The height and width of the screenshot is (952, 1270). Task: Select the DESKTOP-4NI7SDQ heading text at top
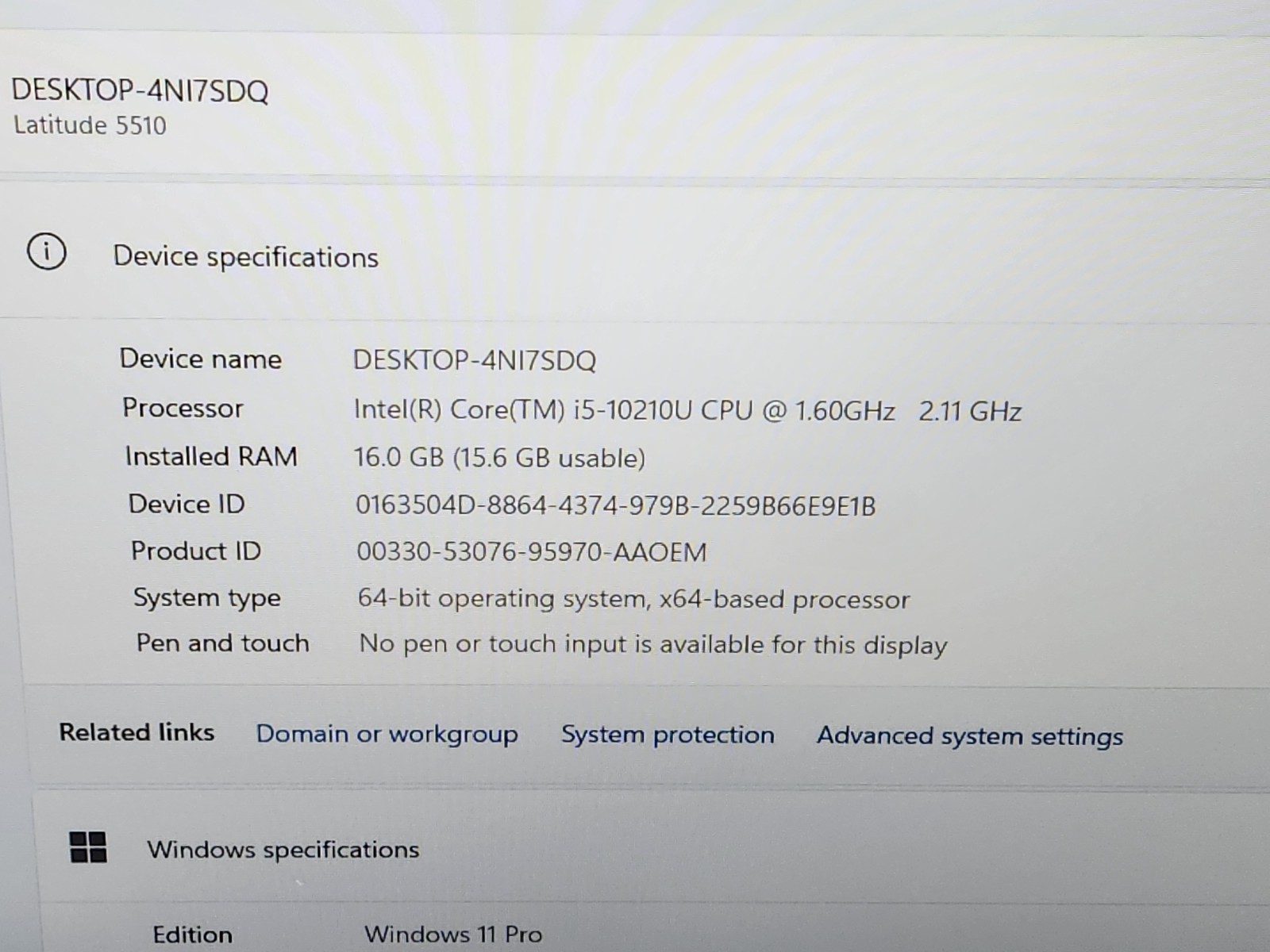point(140,90)
